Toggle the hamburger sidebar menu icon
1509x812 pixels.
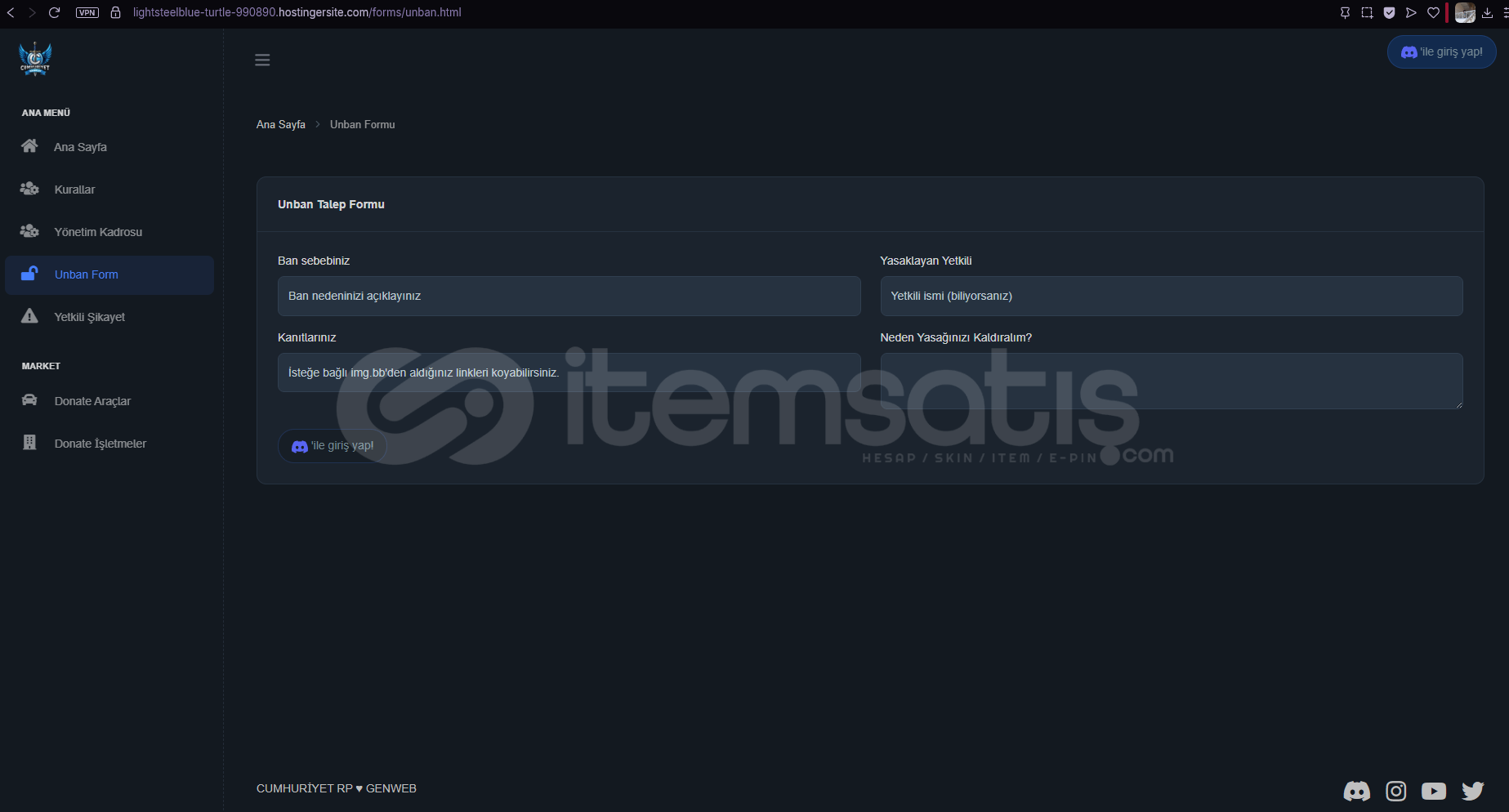point(262,60)
